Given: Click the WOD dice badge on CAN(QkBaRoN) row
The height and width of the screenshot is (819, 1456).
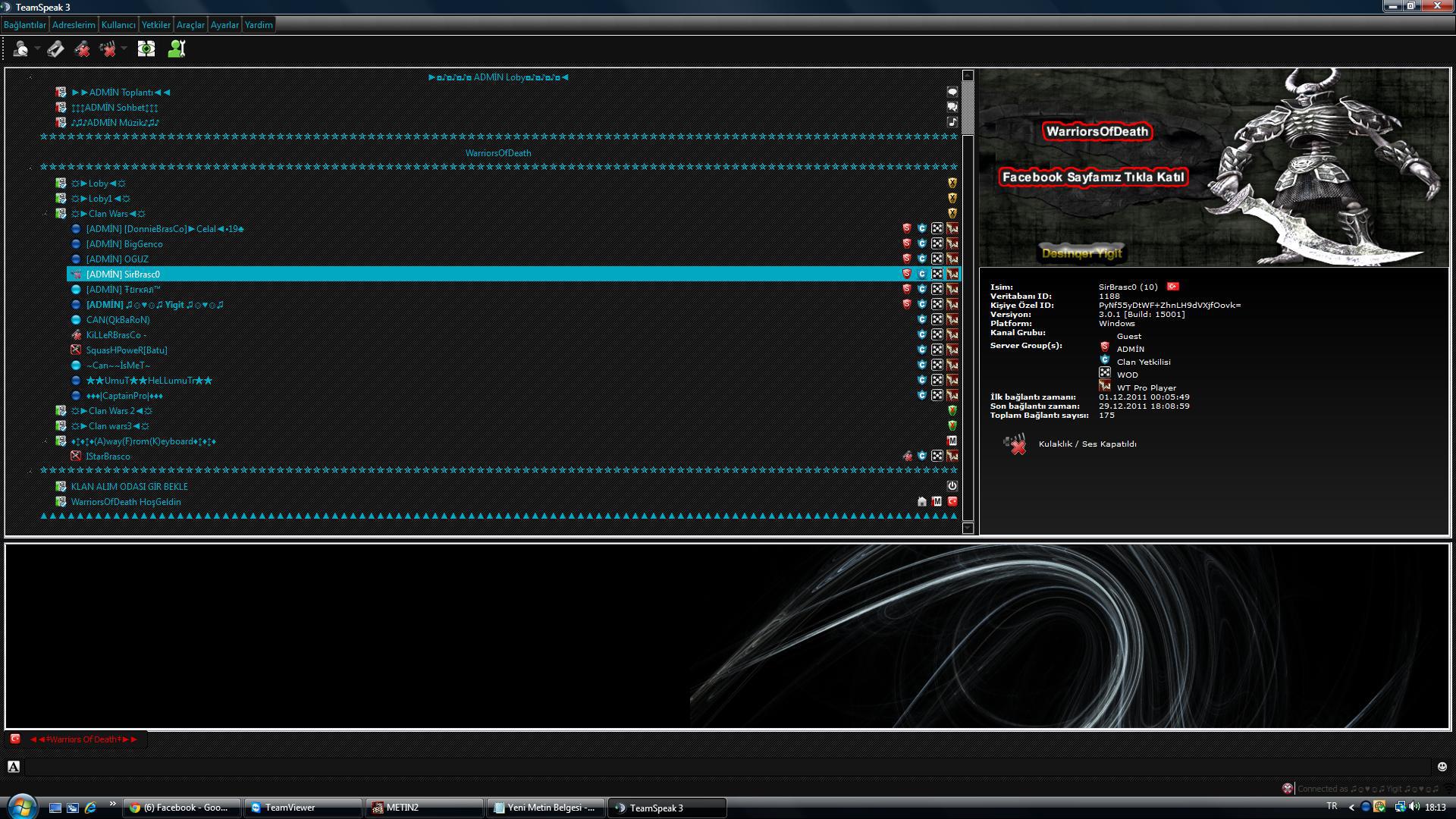Looking at the screenshot, I should pyautogui.click(x=937, y=320).
